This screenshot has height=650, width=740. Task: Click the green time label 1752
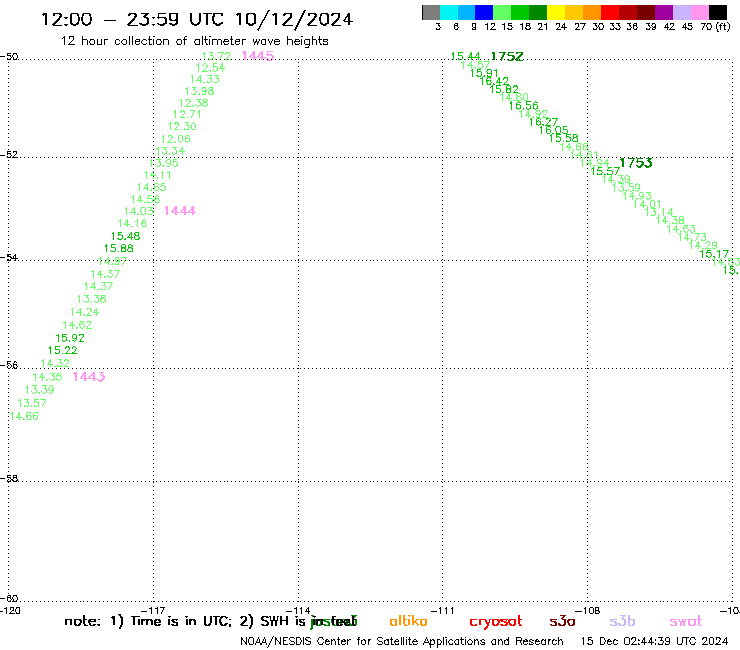click(x=507, y=57)
